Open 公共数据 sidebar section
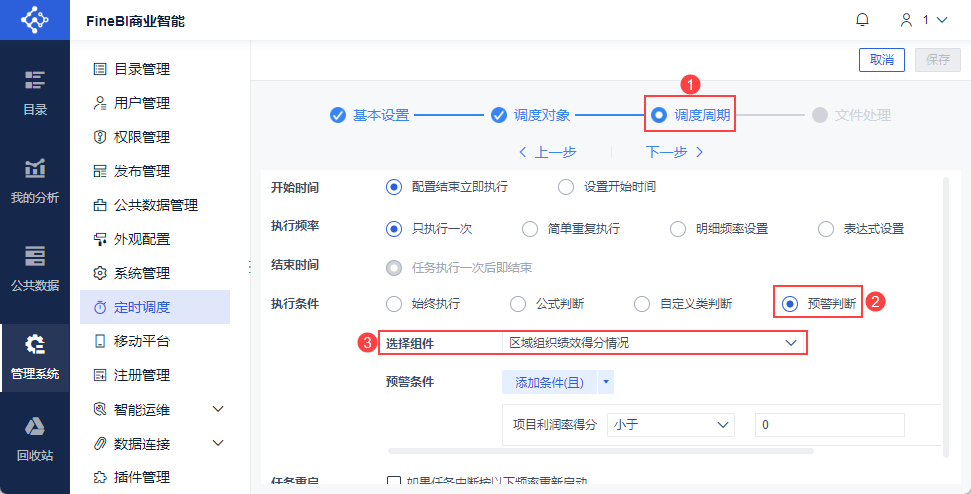The width and height of the screenshot is (971, 494). click(x=35, y=269)
